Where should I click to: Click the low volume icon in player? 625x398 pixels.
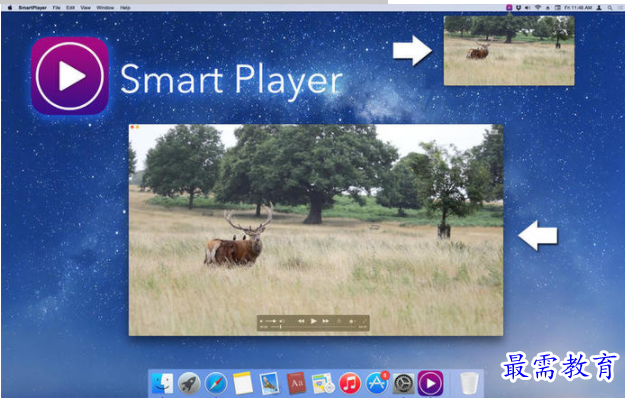click(261, 321)
